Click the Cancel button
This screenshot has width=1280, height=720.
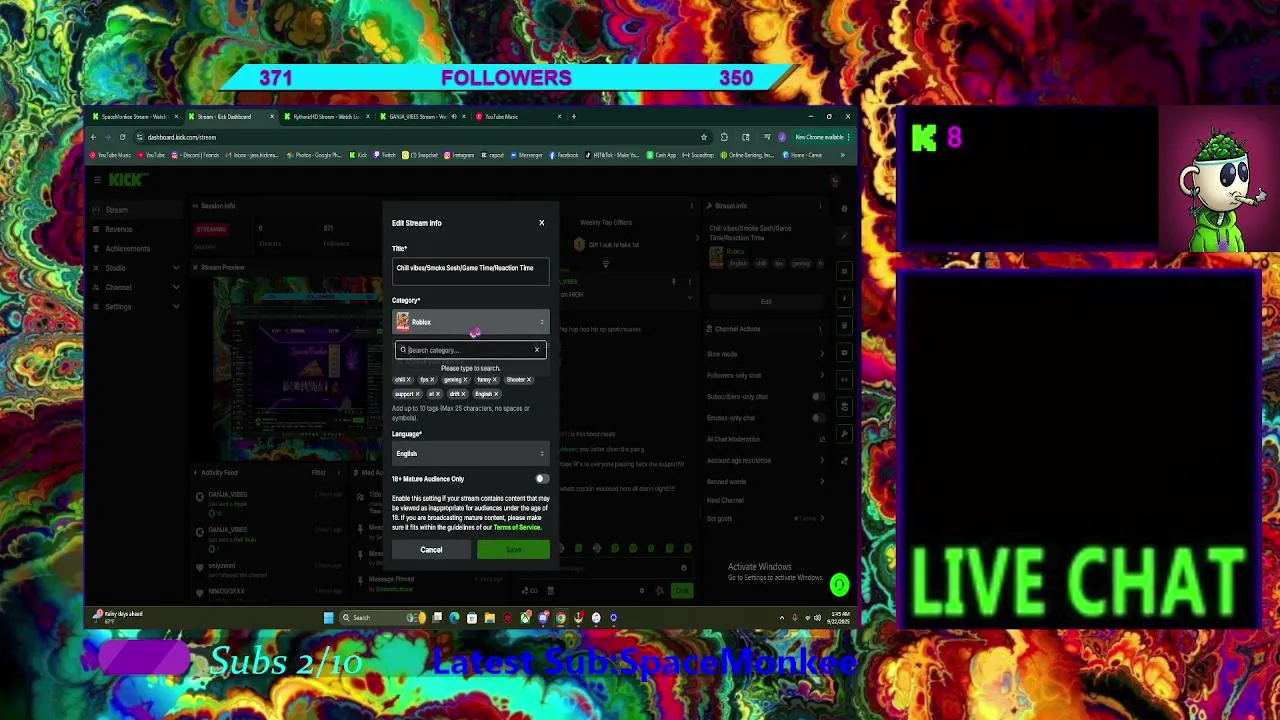click(x=431, y=550)
